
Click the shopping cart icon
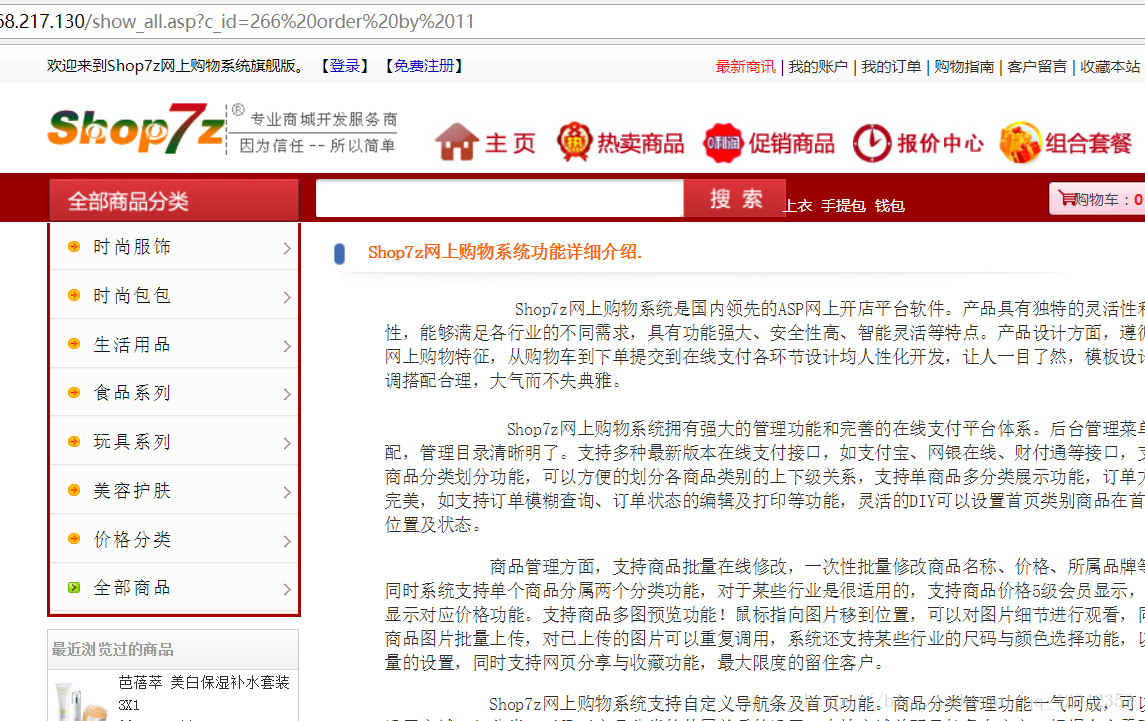pos(1067,198)
